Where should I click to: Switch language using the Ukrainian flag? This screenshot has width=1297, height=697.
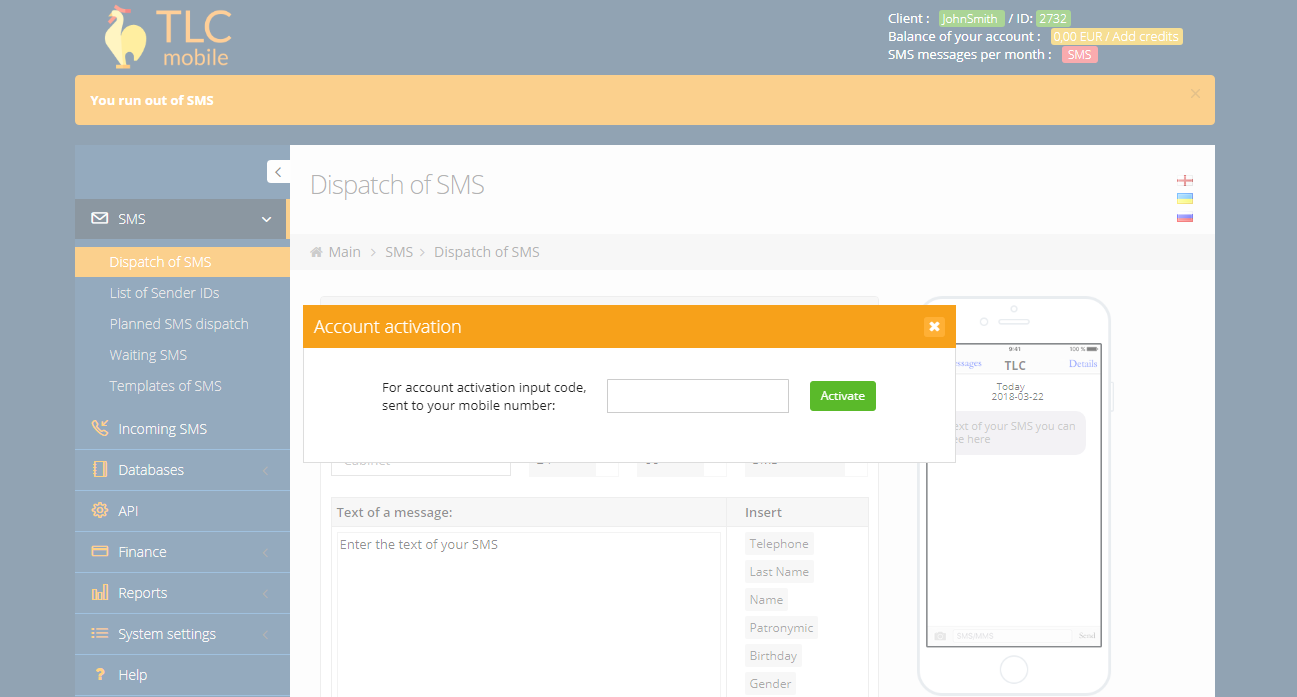(1185, 198)
